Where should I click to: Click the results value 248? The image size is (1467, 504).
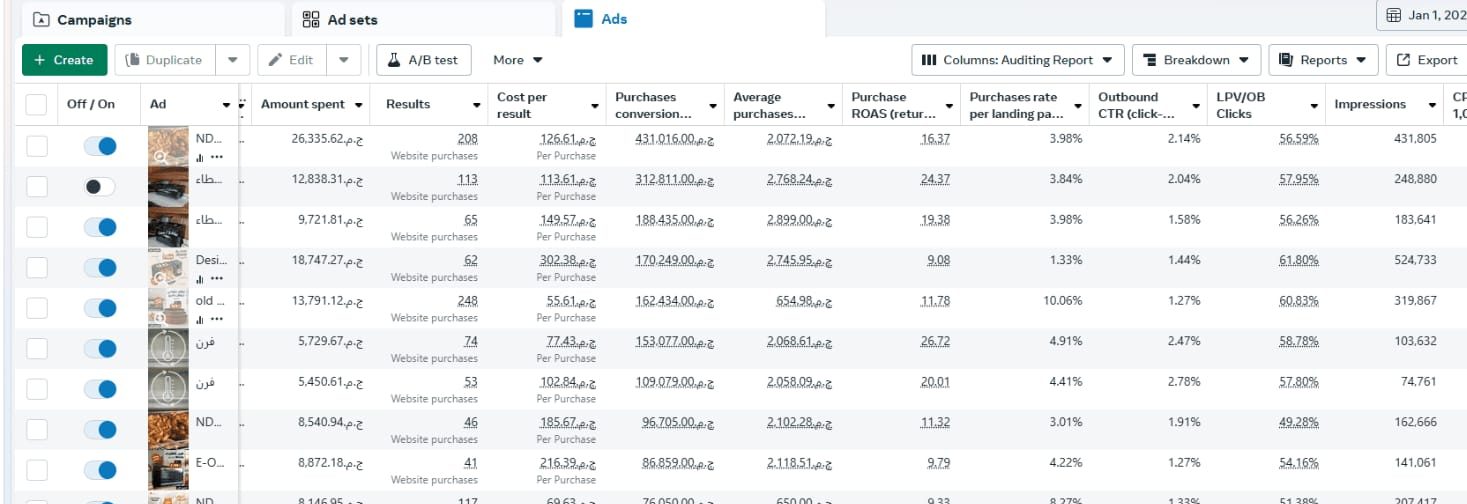467,301
